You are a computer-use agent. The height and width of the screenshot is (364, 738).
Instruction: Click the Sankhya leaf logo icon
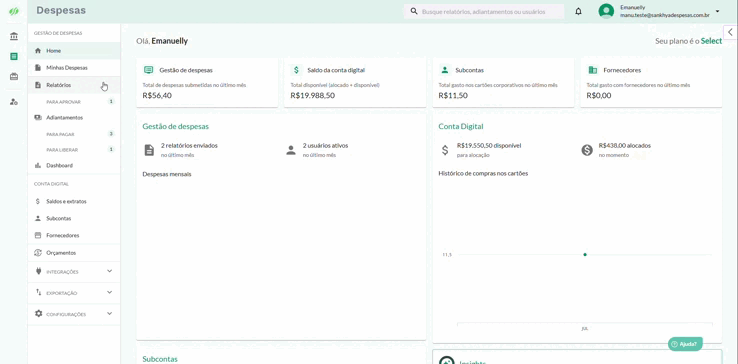[x=14, y=11]
